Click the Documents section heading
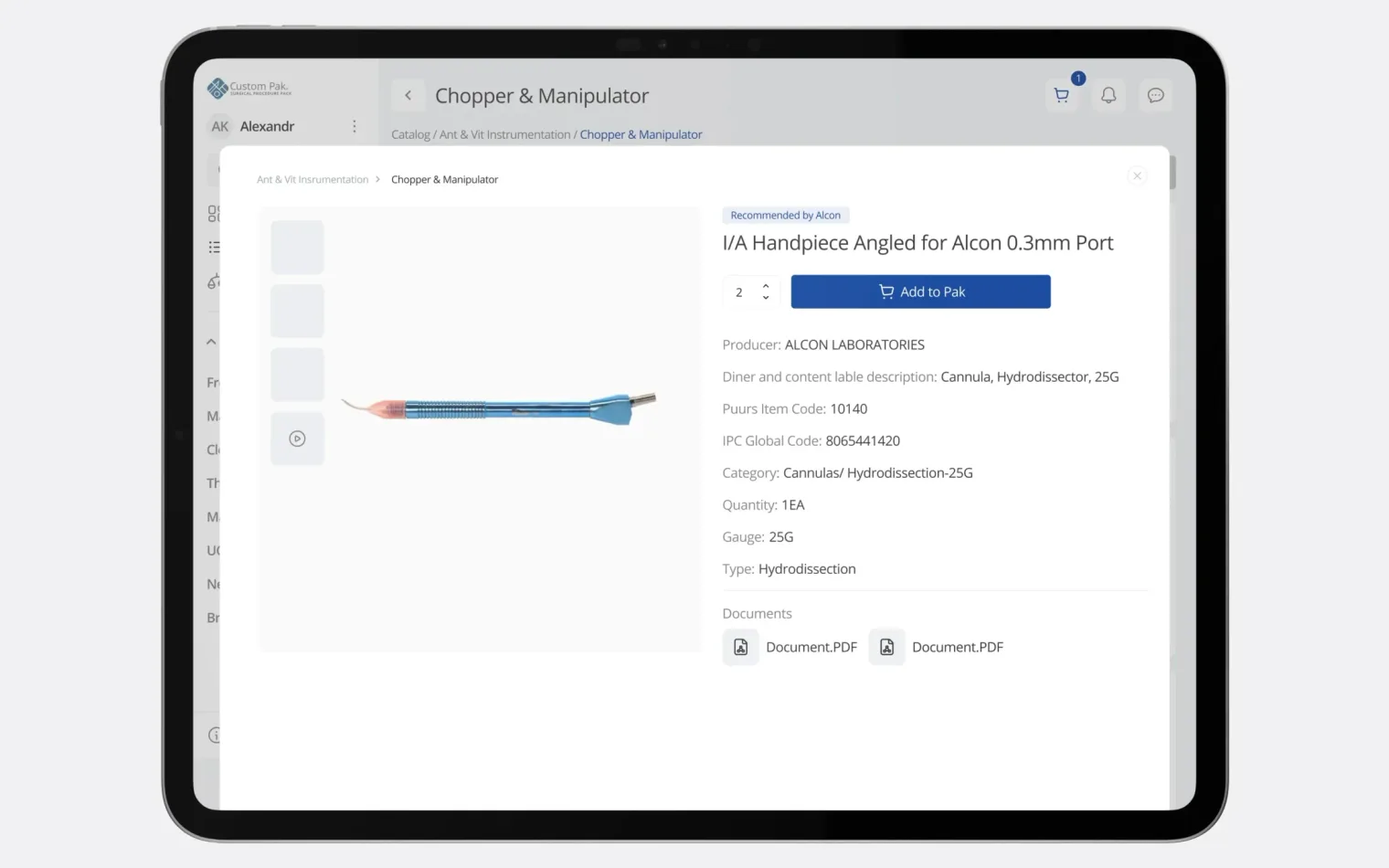Image resolution: width=1389 pixels, height=868 pixels. (x=757, y=614)
